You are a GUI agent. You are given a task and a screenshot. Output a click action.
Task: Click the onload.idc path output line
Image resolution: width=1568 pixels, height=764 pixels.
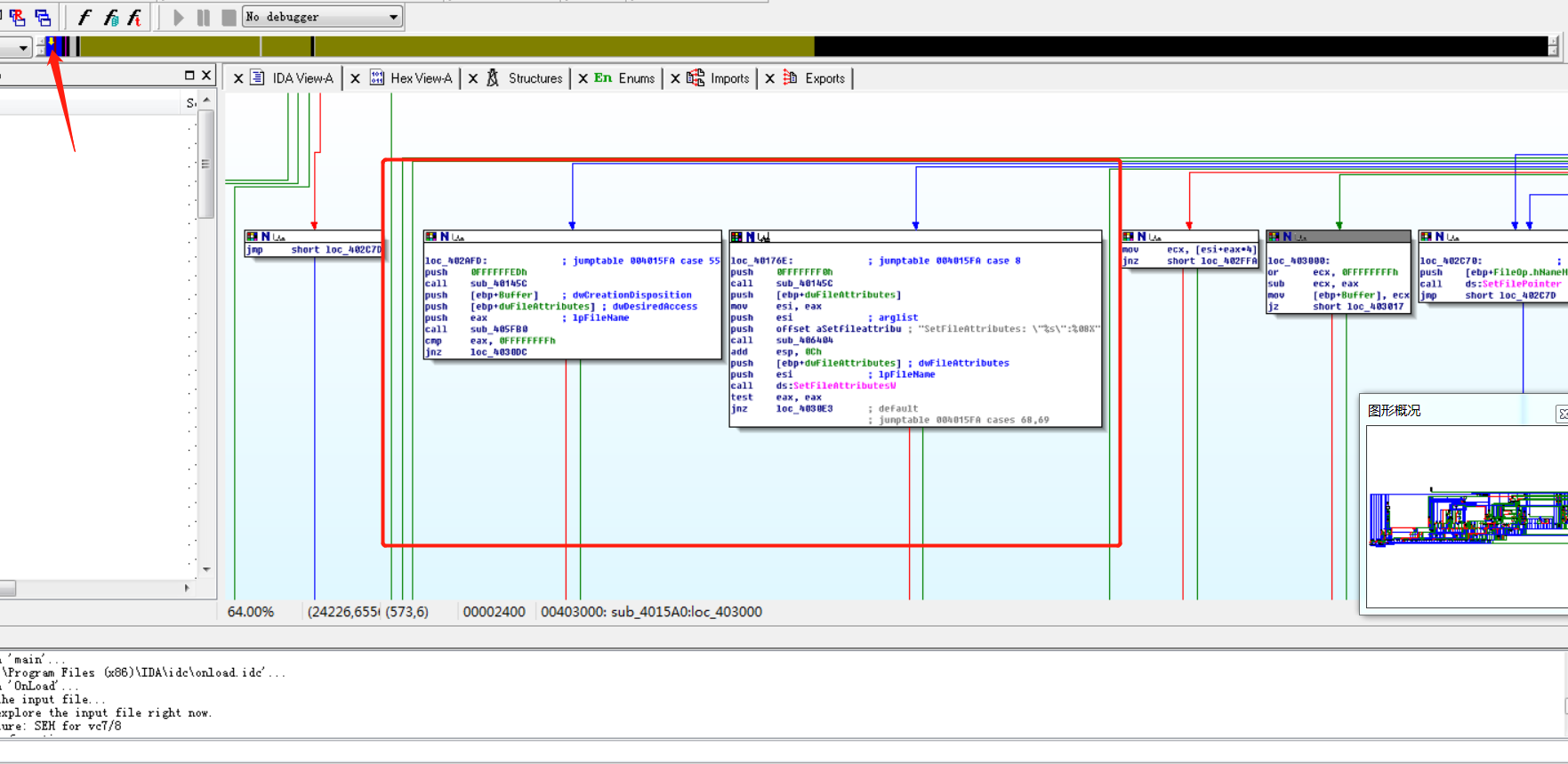pos(142,673)
